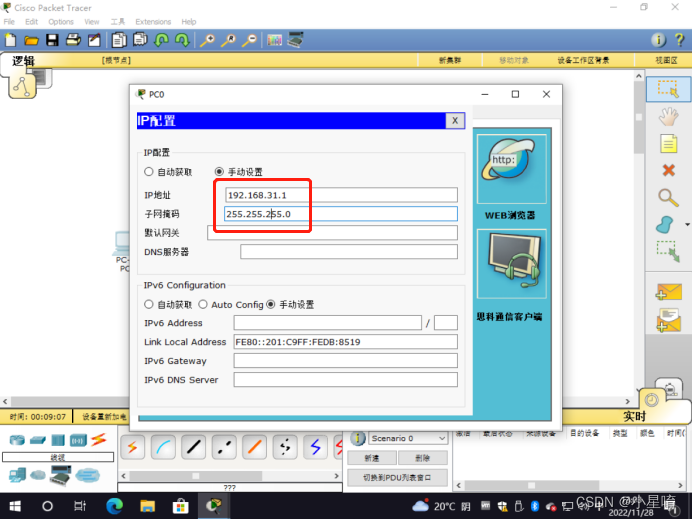Select the Routers device category icon
Screen dimensions: 692x519
pyautogui.click(x=17, y=440)
